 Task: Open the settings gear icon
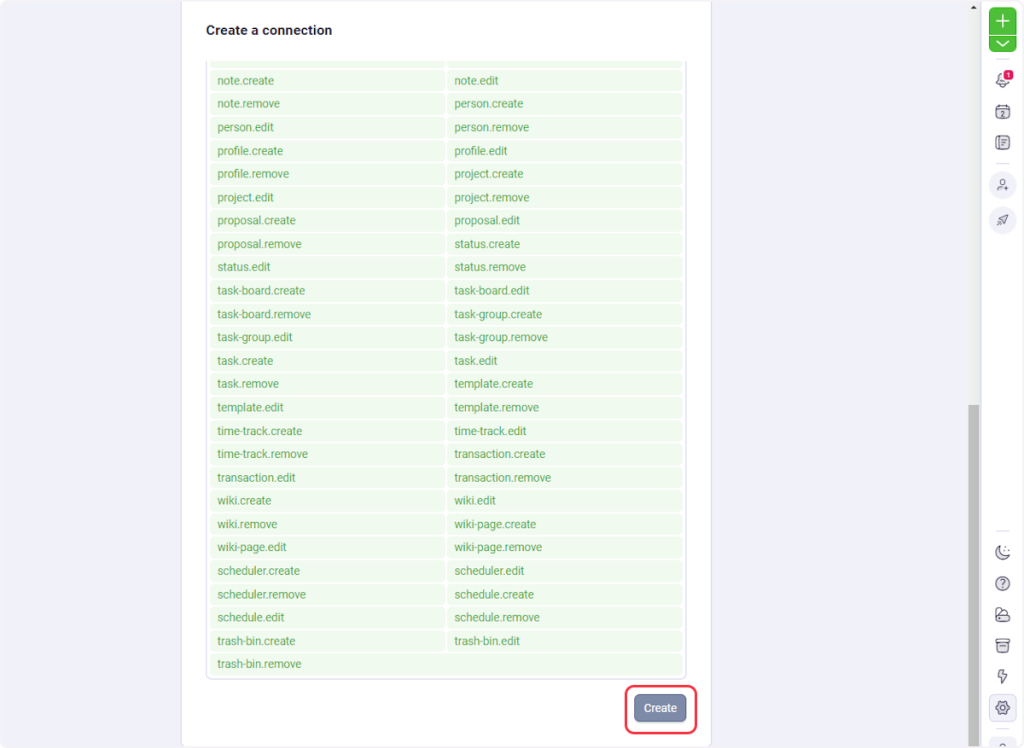pos(1002,708)
